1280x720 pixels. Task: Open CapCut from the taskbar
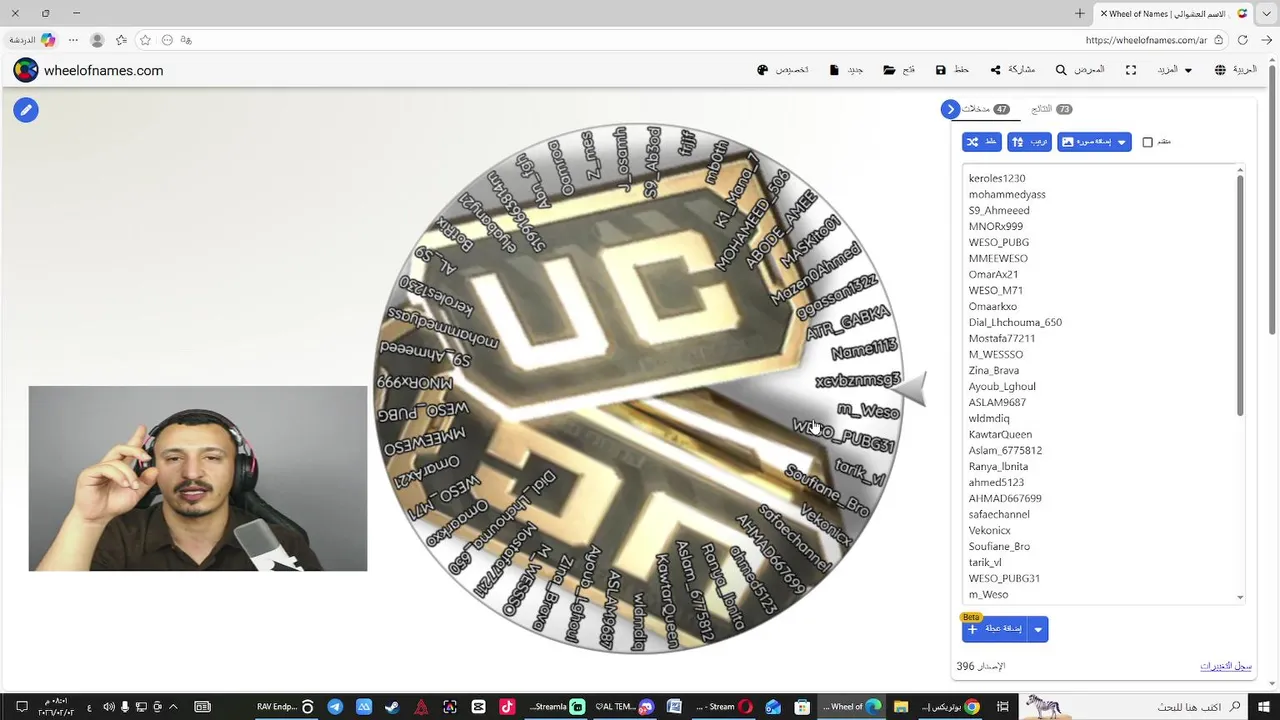478,707
